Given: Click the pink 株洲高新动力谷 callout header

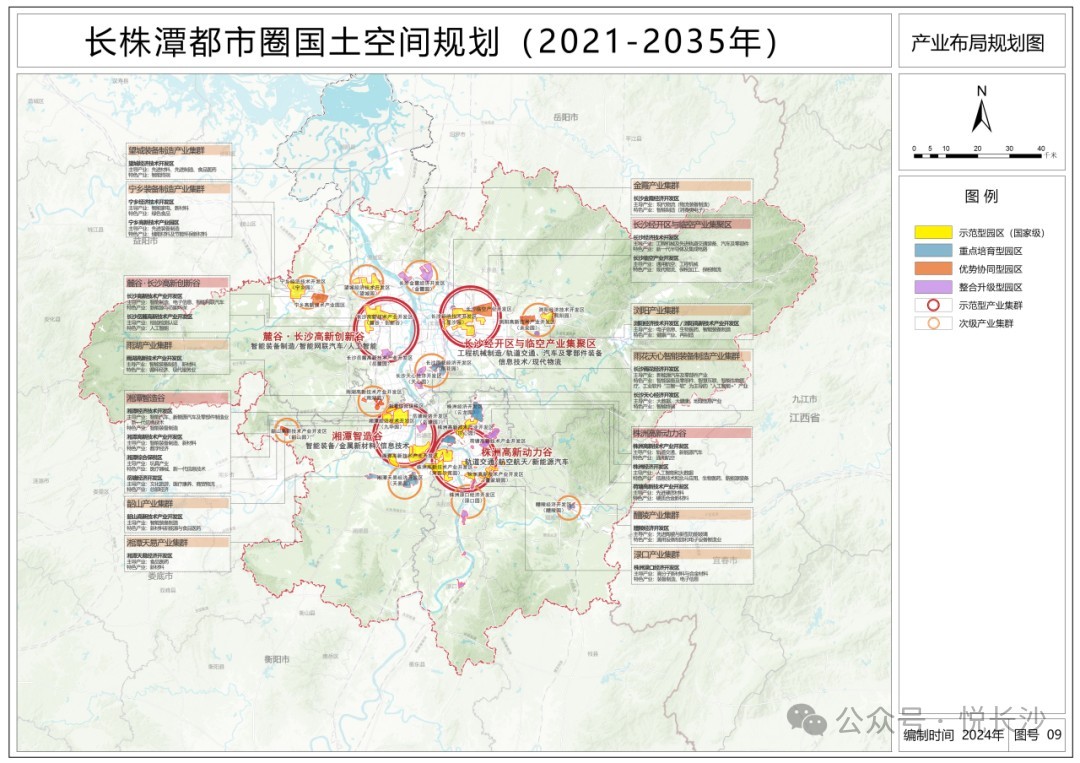Looking at the screenshot, I should click(692, 433).
